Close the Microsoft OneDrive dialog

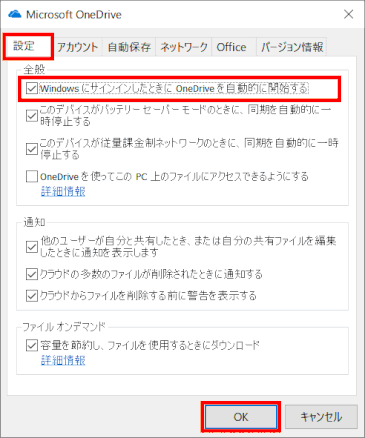point(349,14)
